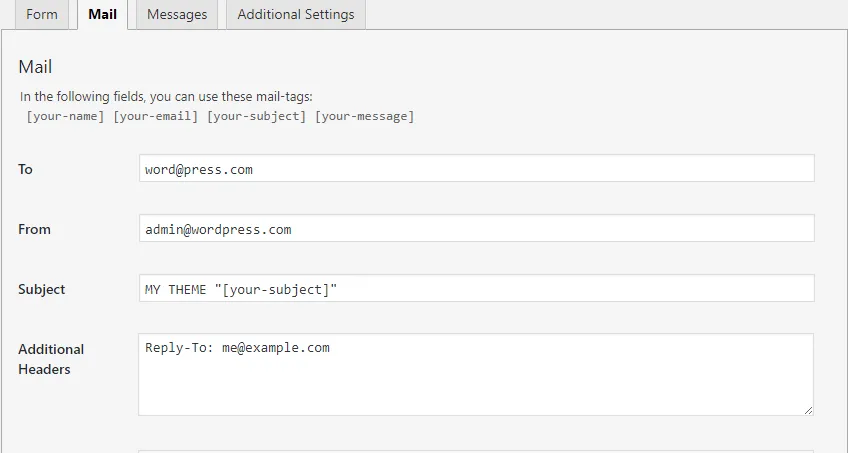Click the [your-name] mail-tag
Viewport: 848px width, 453px height.
click(x=65, y=116)
